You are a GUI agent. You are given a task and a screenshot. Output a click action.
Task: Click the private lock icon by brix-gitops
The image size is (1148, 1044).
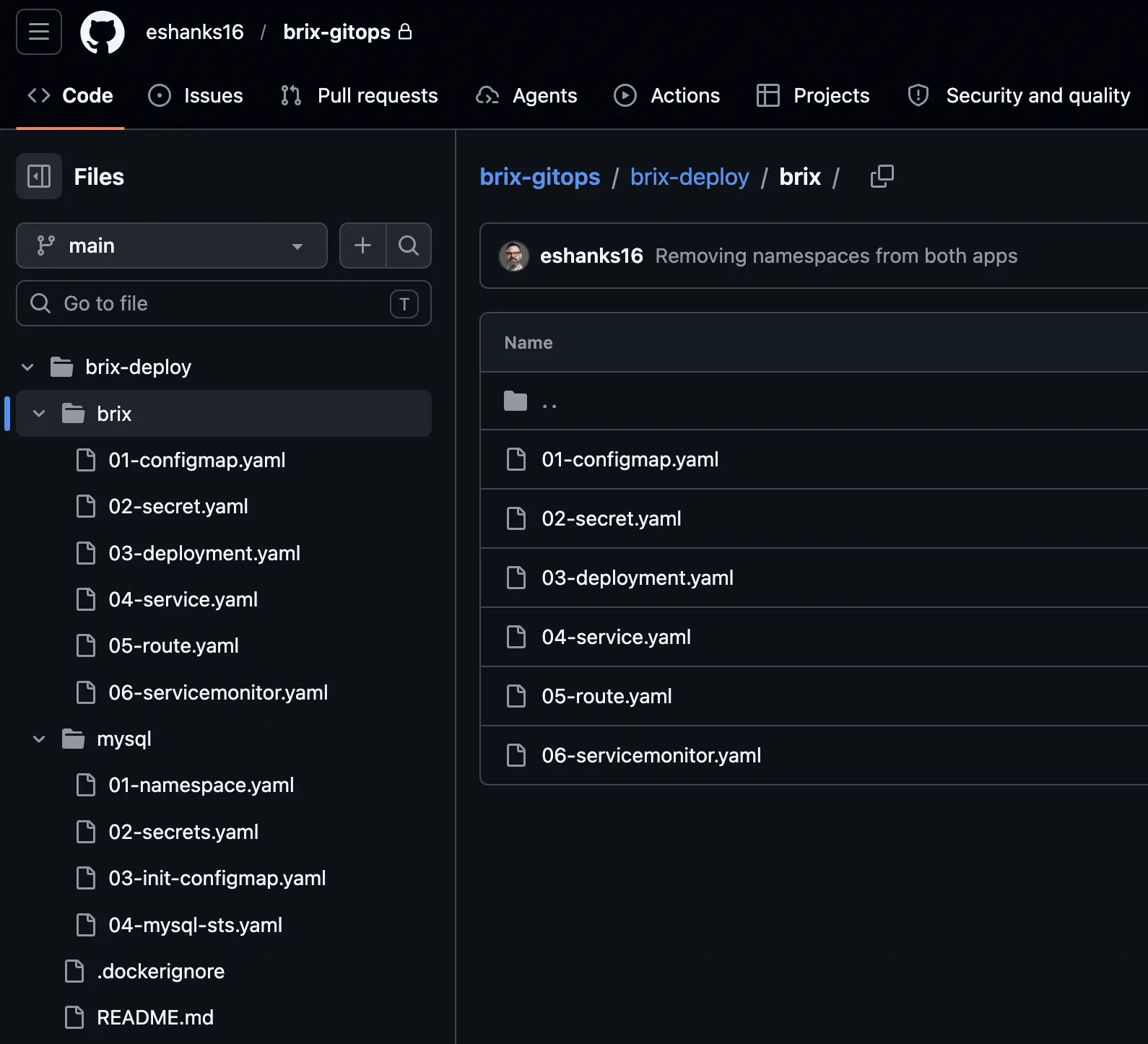pos(405,32)
